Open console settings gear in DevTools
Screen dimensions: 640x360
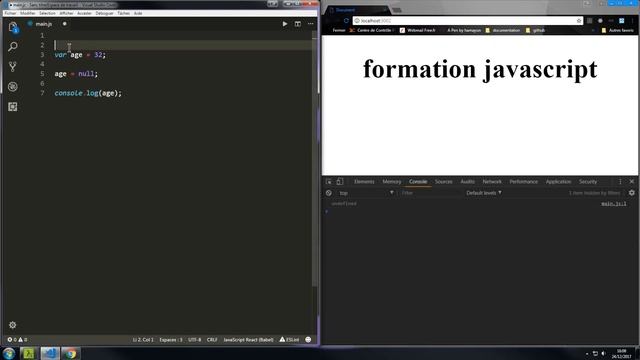click(x=632, y=193)
